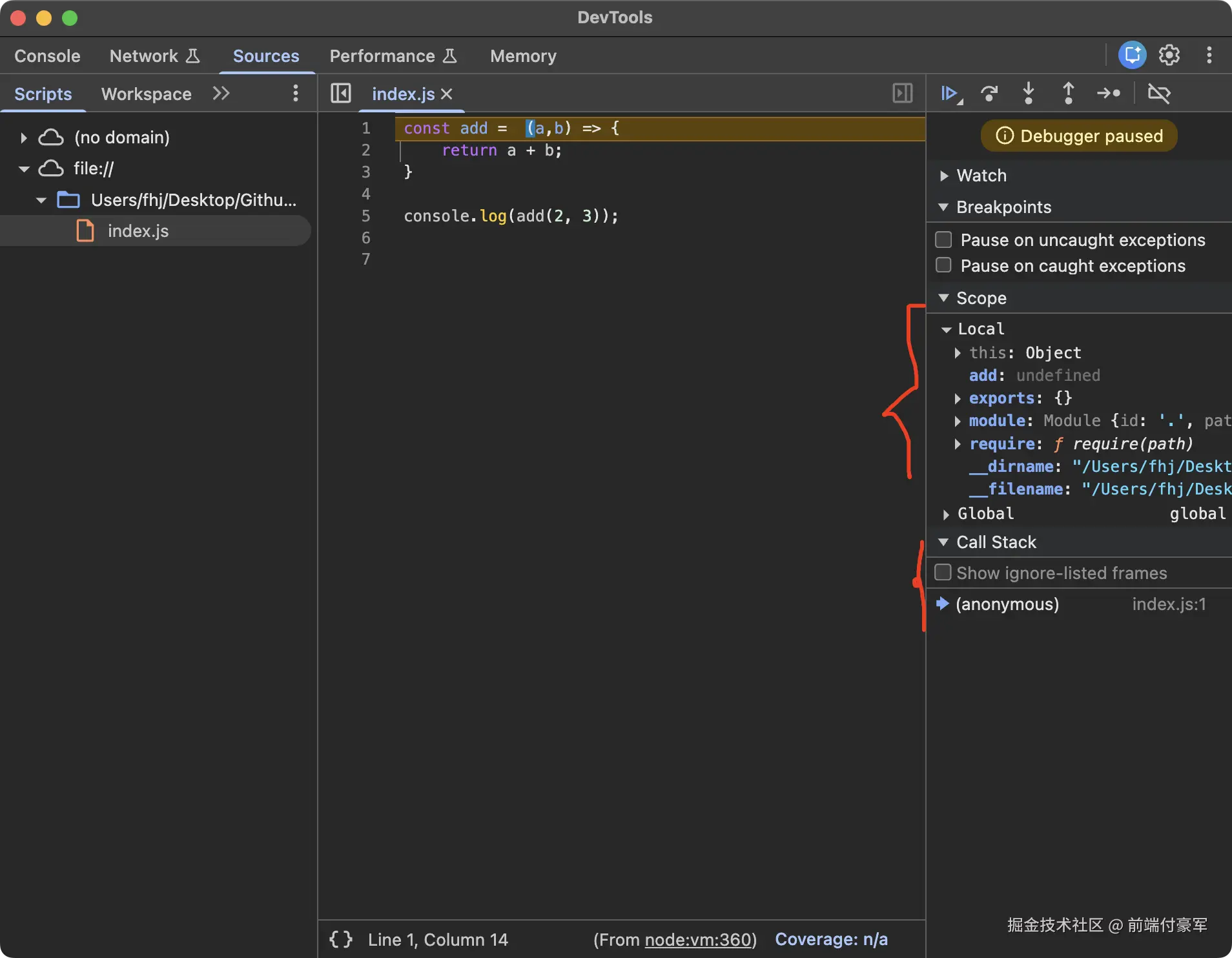Open the Workspace tab
1232x958 pixels.
pos(147,94)
